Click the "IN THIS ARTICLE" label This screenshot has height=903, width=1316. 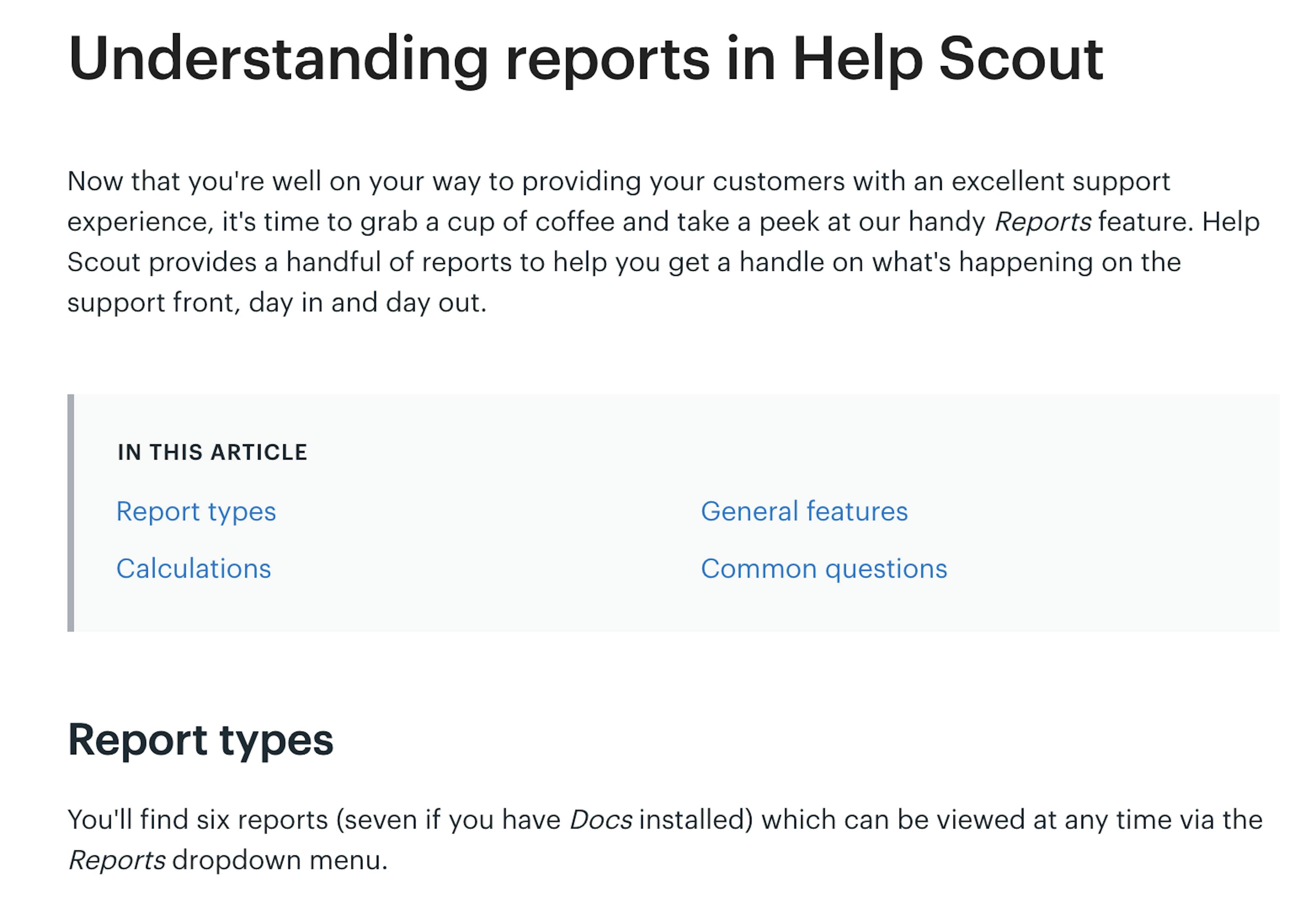pos(212,452)
